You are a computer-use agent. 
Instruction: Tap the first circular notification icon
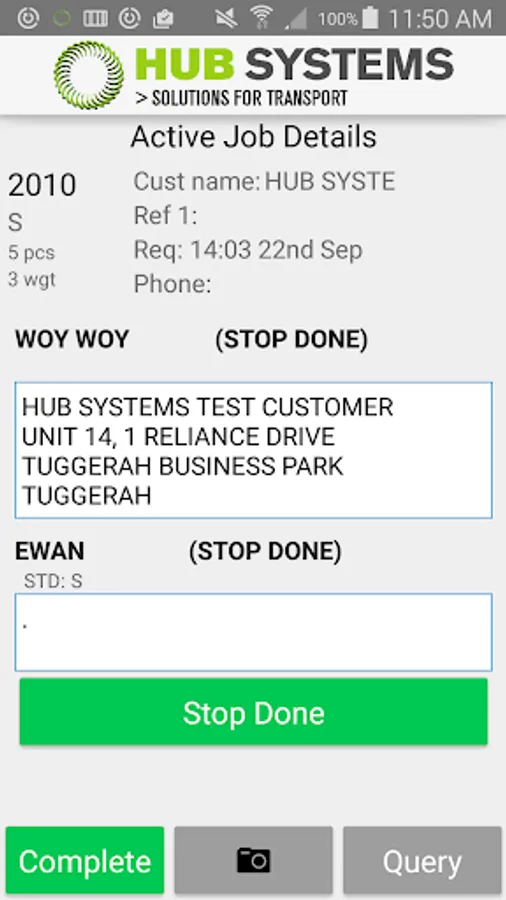pyautogui.click(x=28, y=18)
